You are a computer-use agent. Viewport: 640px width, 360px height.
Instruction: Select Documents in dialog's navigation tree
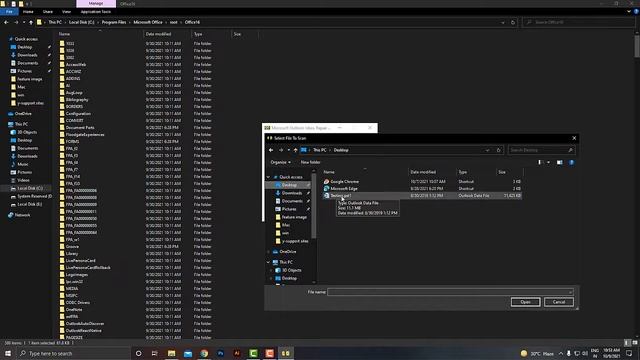click(x=291, y=201)
